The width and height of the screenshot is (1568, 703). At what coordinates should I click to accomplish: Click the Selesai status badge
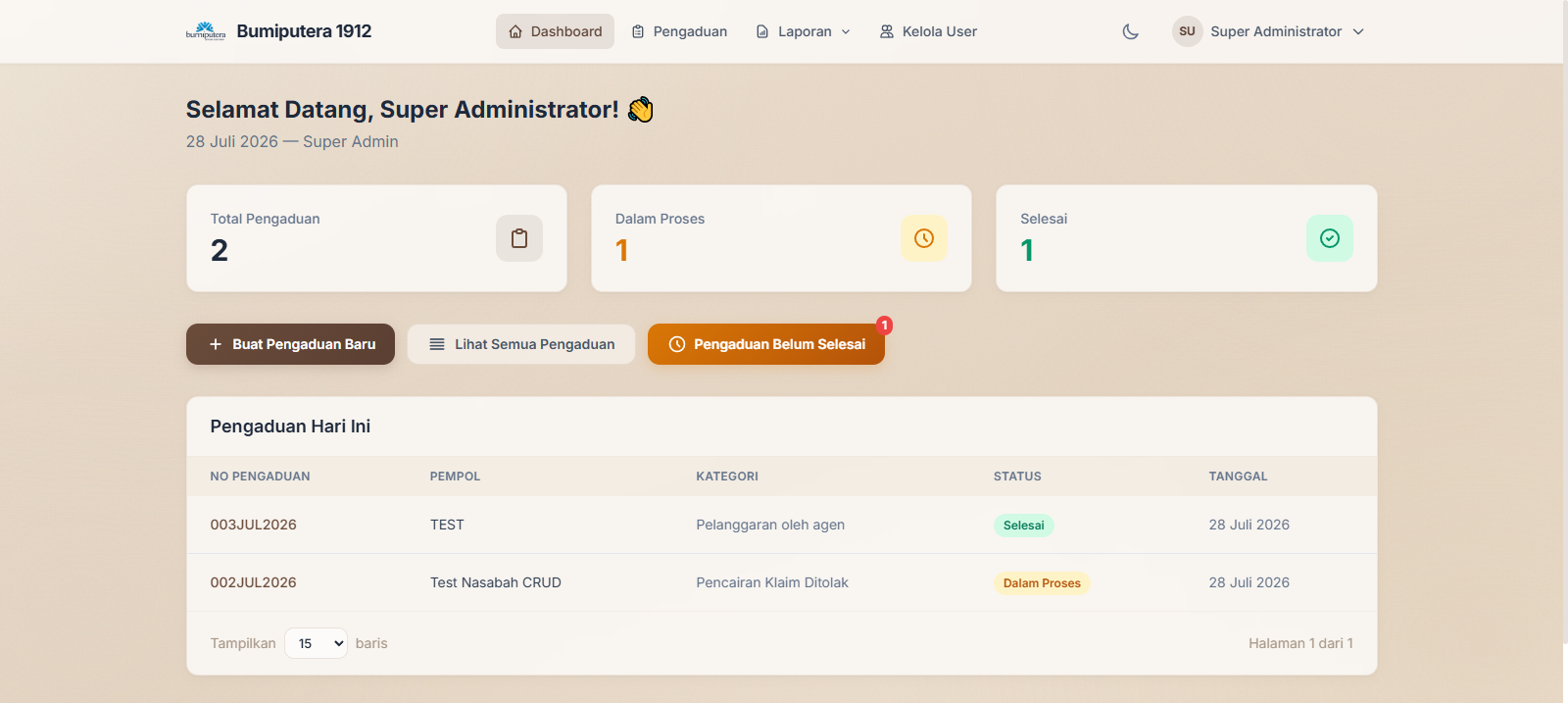click(1023, 526)
